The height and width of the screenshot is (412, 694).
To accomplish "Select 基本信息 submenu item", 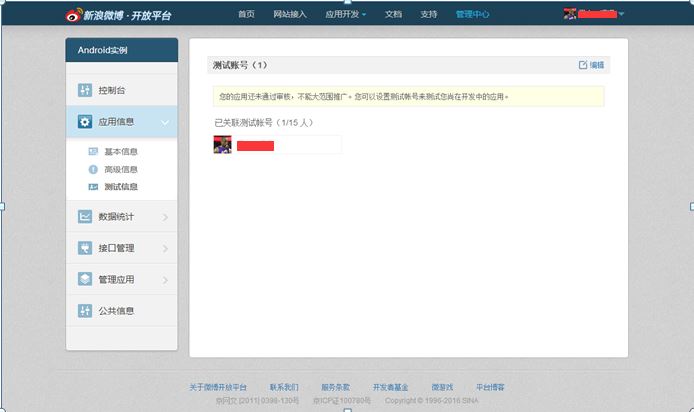I will (121, 152).
